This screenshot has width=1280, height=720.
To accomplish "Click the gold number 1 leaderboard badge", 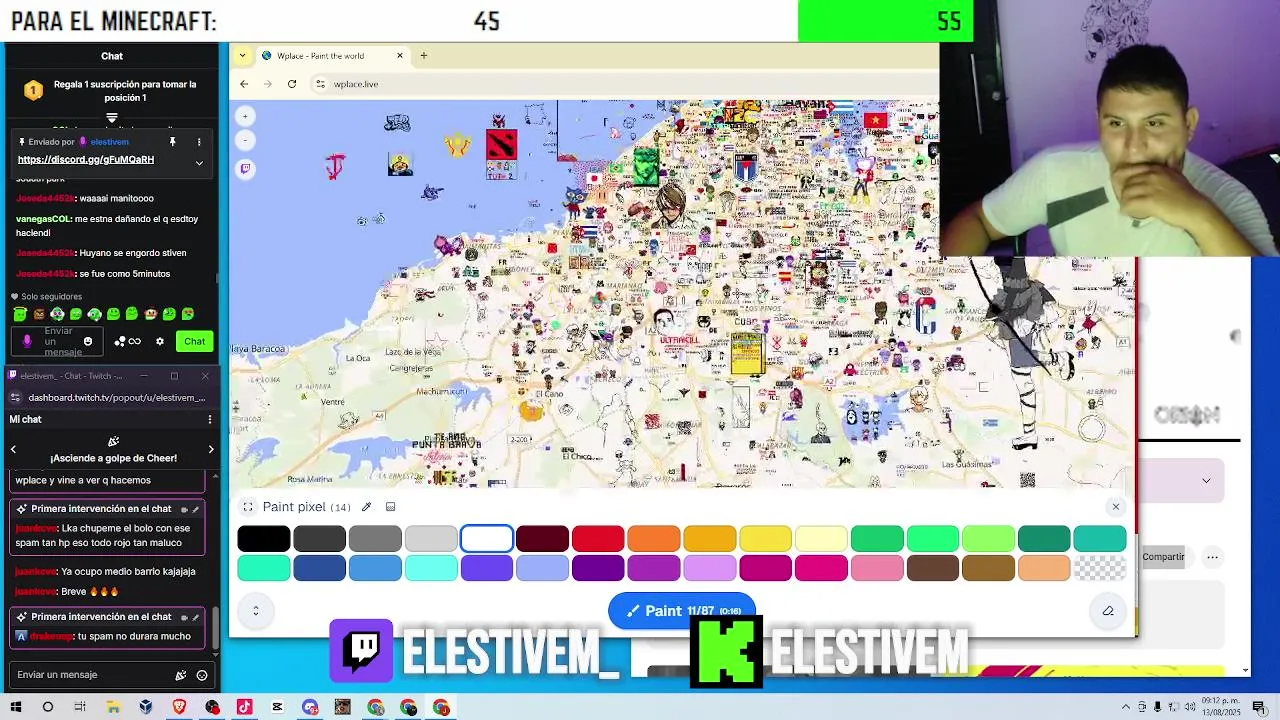I will tap(33, 91).
